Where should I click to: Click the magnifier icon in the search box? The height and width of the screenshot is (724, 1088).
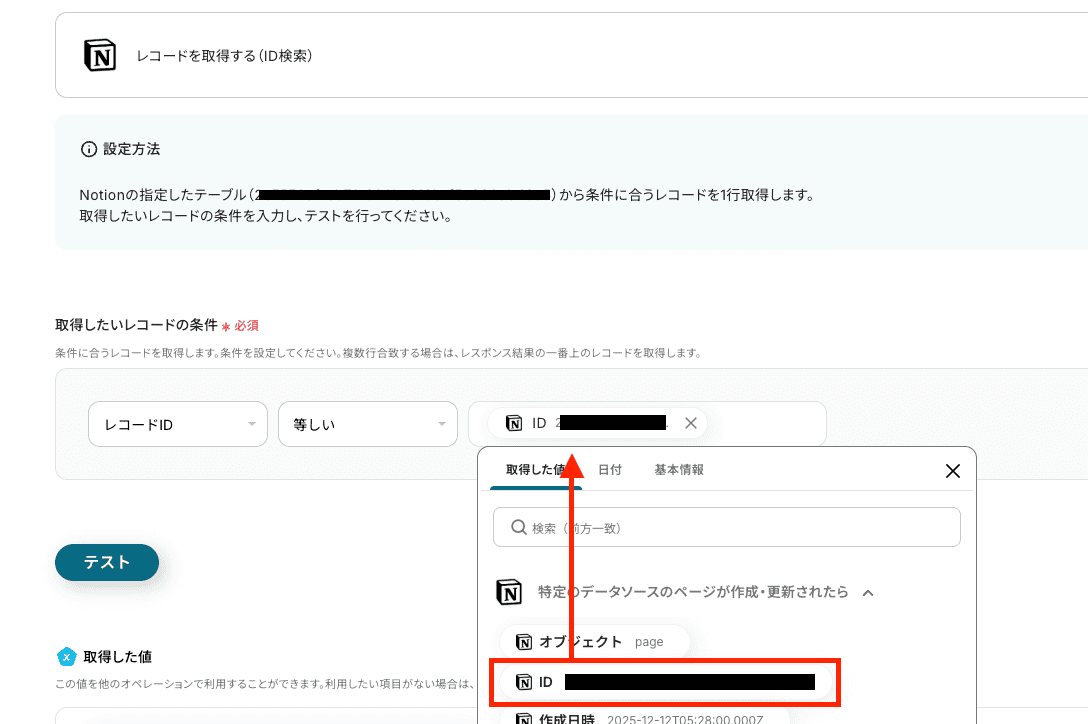518,528
